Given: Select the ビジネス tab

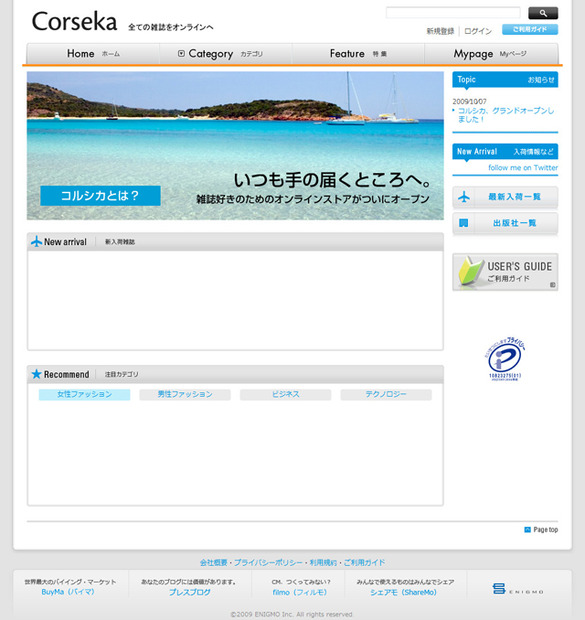Looking at the screenshot, I should (x=285, y=395).
